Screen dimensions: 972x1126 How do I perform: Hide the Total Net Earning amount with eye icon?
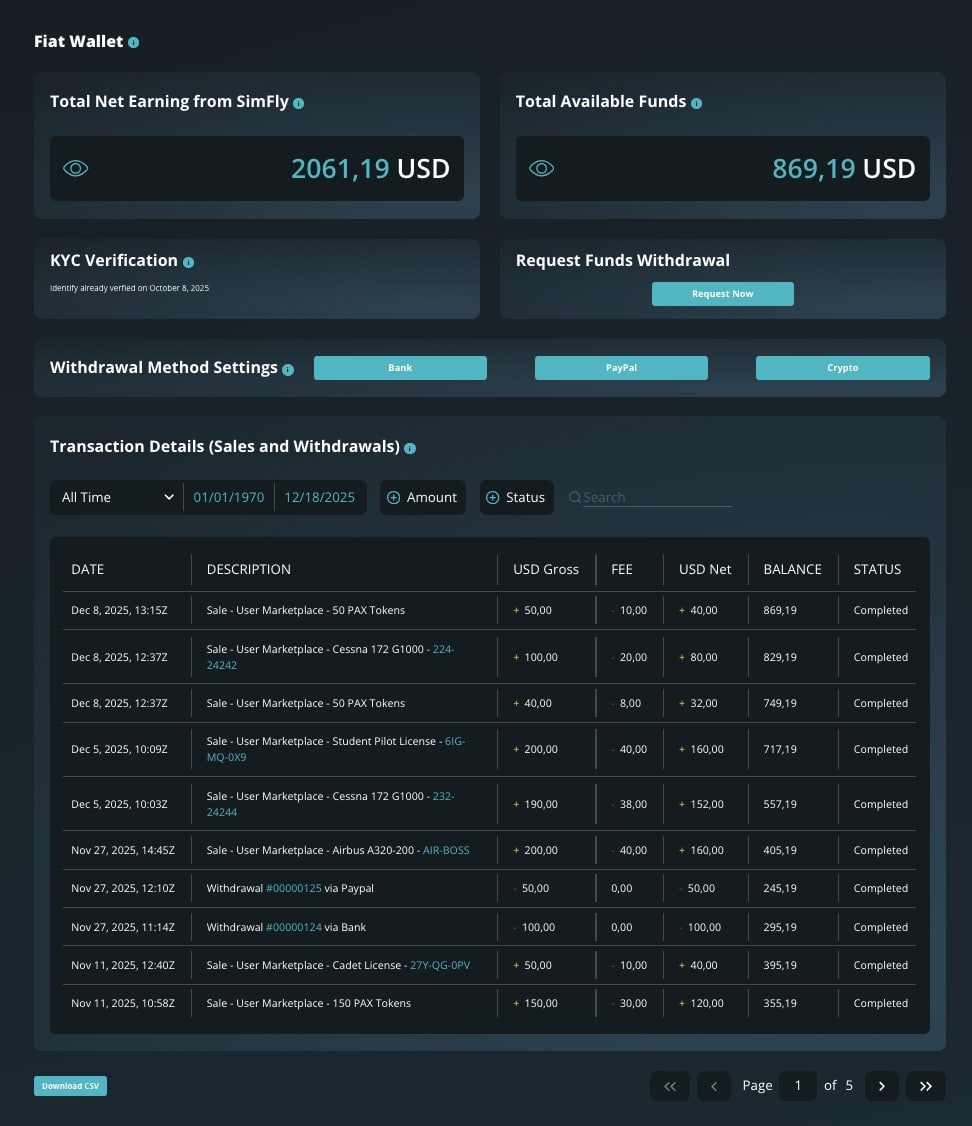click(x=75, y=168)
